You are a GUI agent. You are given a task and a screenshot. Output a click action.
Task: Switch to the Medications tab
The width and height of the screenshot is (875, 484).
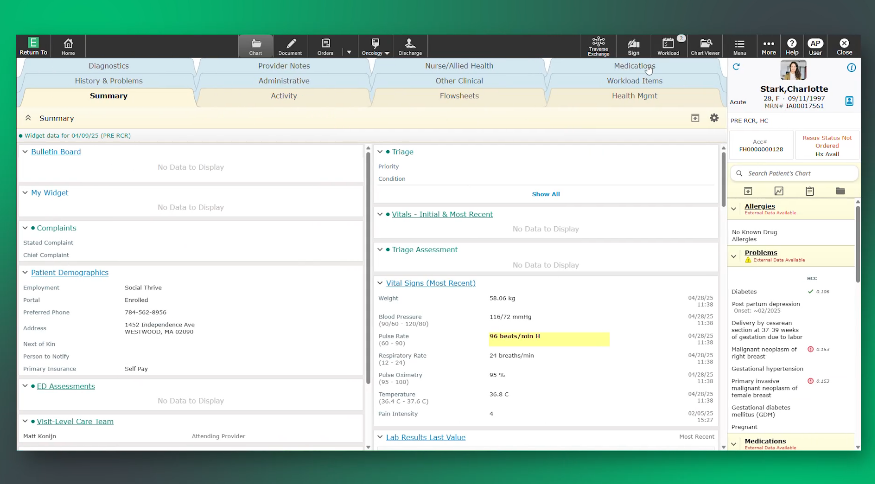pyautogui.click(x=634, y=66)
